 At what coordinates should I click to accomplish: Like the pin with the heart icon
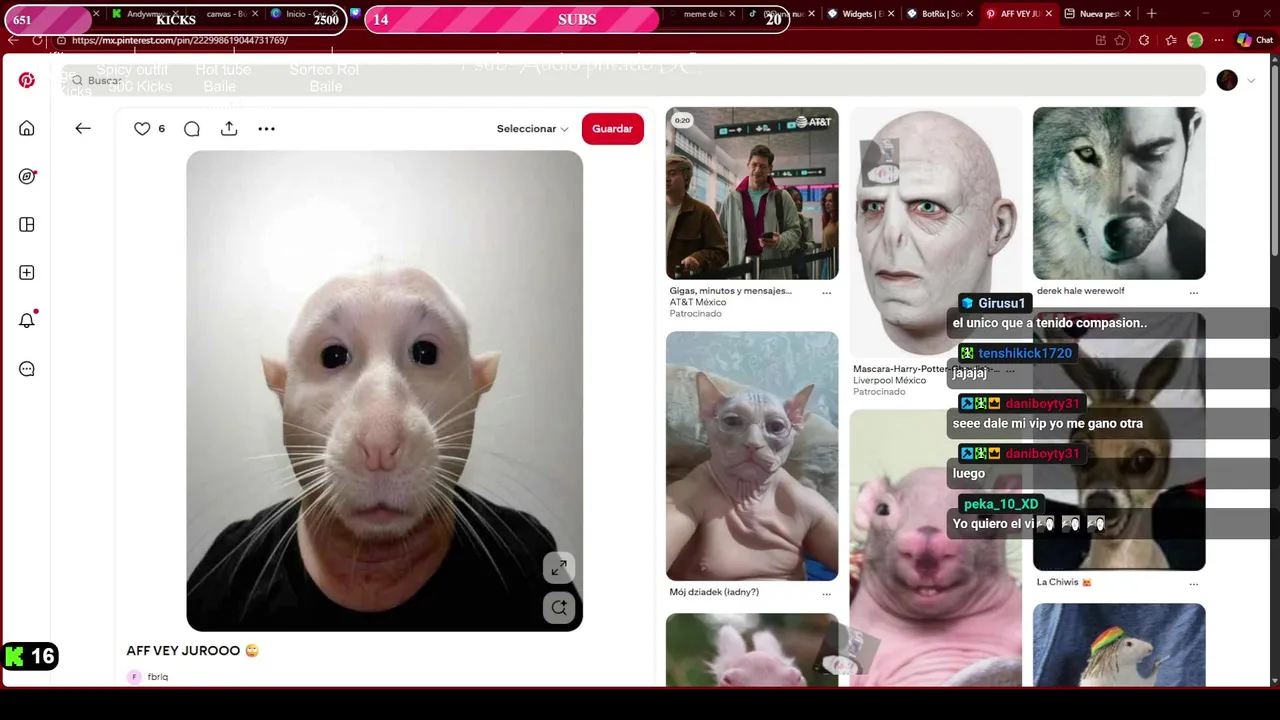tap(142, 128)
